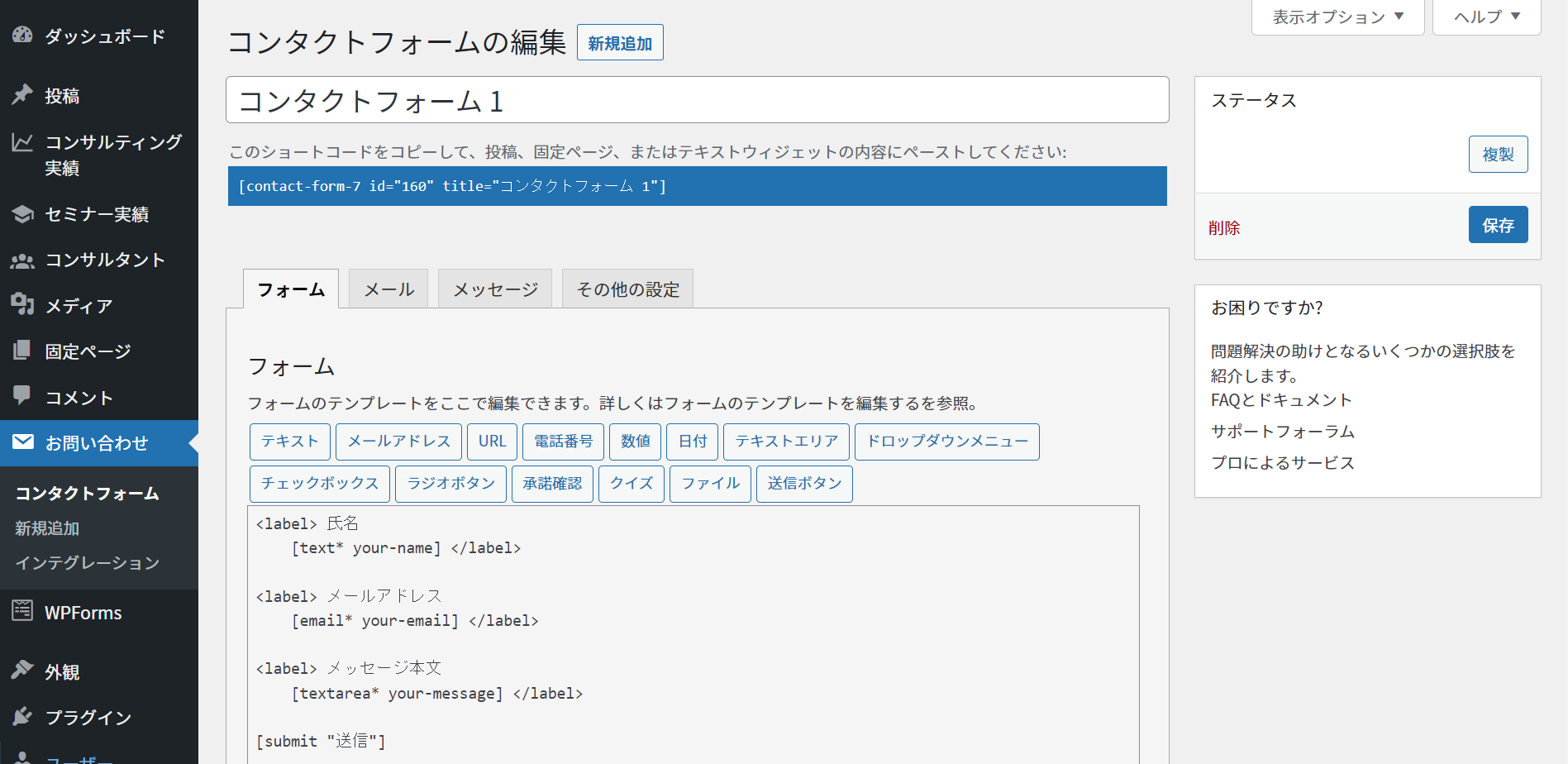Open コンサルティング実績 chart icon
1568x764 pixels.
(x=21, y=142)
